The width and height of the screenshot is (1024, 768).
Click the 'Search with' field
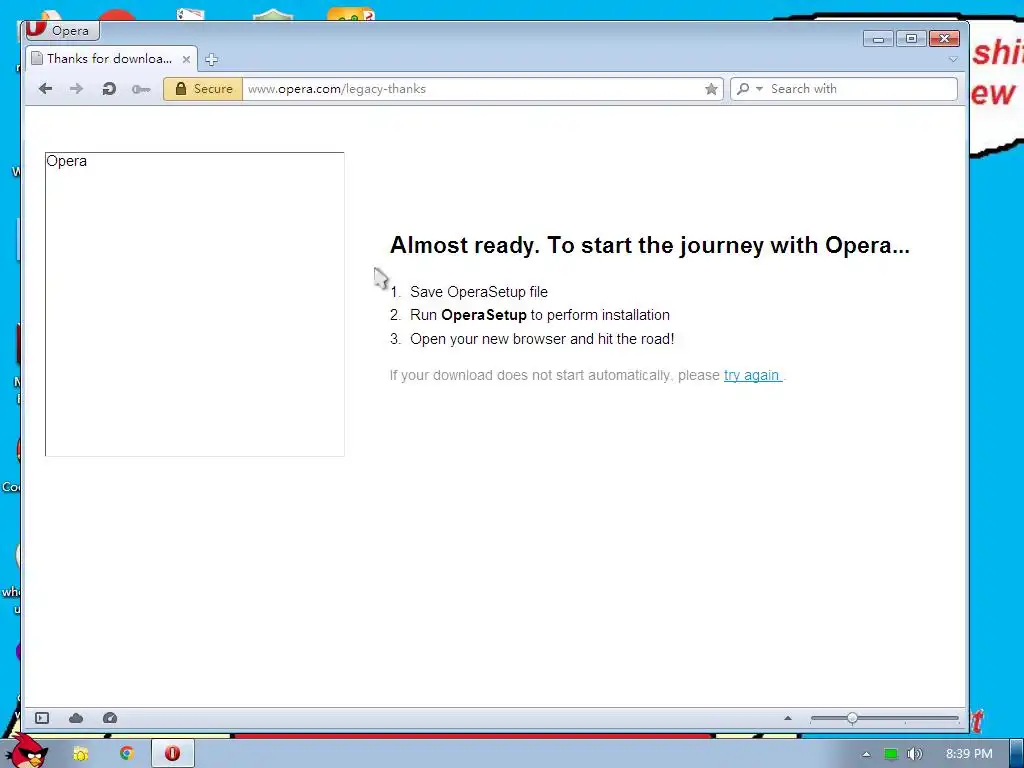tap(861, 89)
